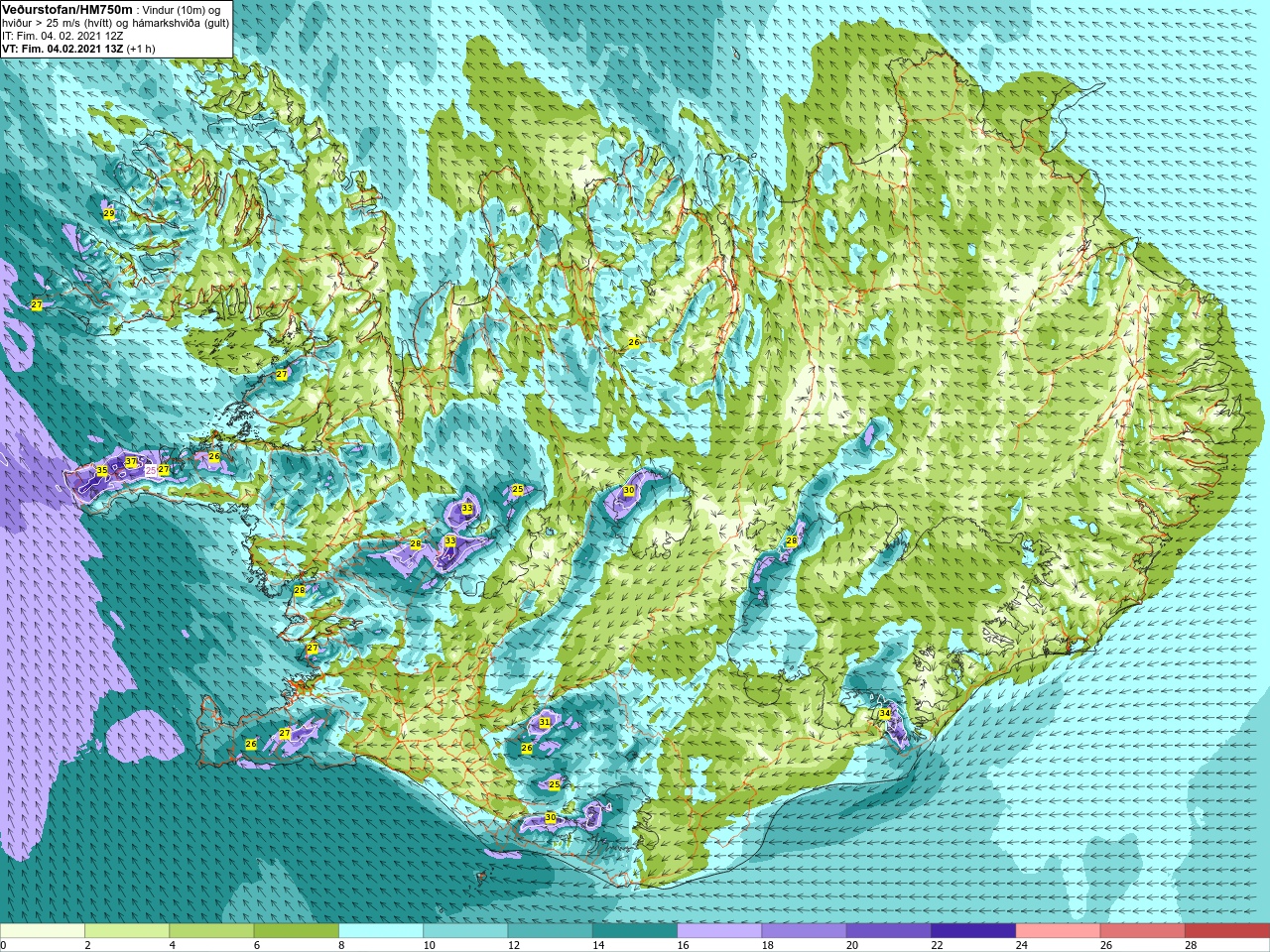
Task: Click the legend scale value 12
Action: 514,945
